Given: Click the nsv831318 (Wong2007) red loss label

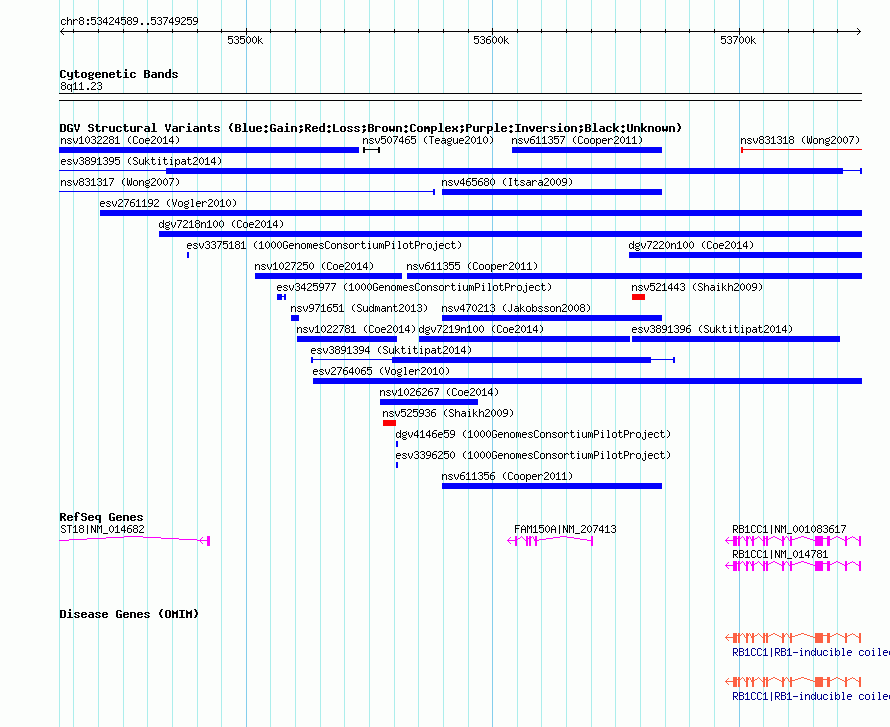Looking at the screenshot, I should point(800,140).
